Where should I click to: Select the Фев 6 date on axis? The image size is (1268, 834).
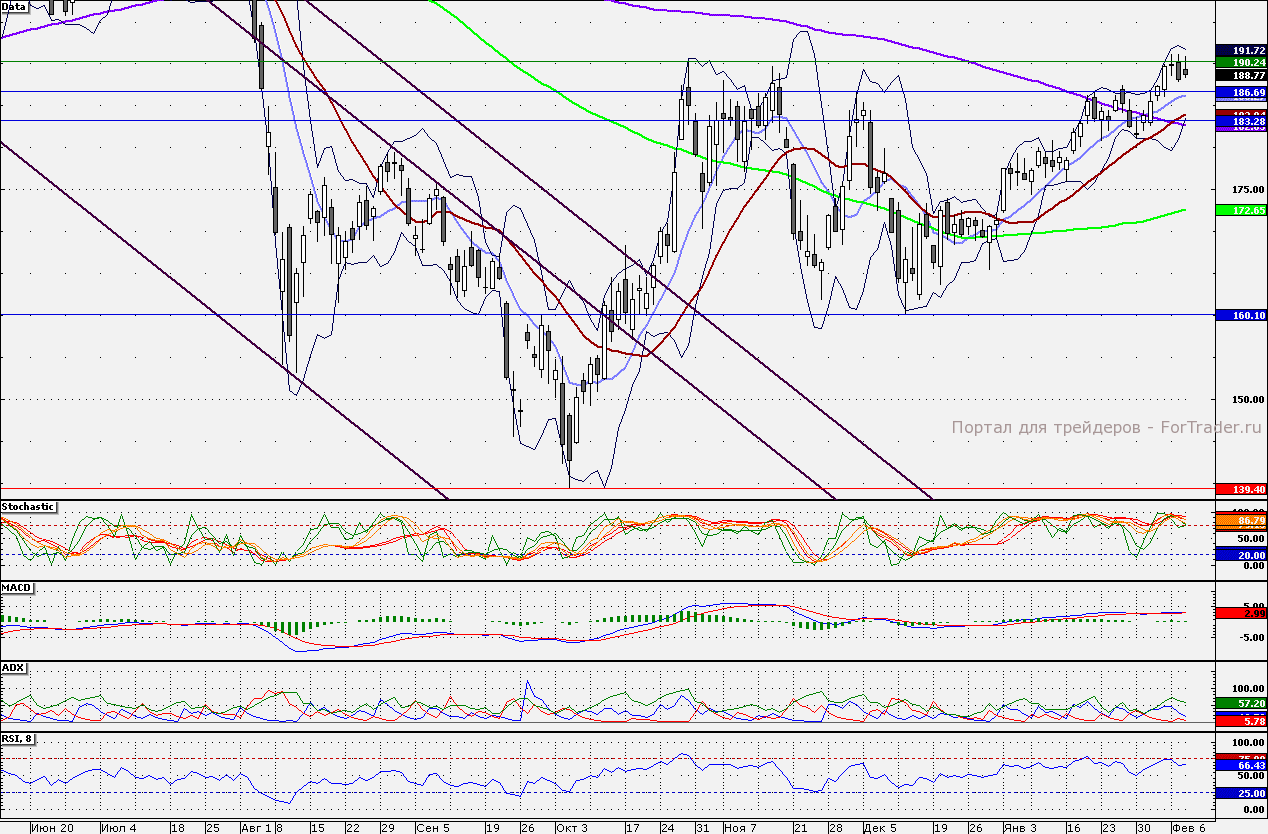point(1188,828)
